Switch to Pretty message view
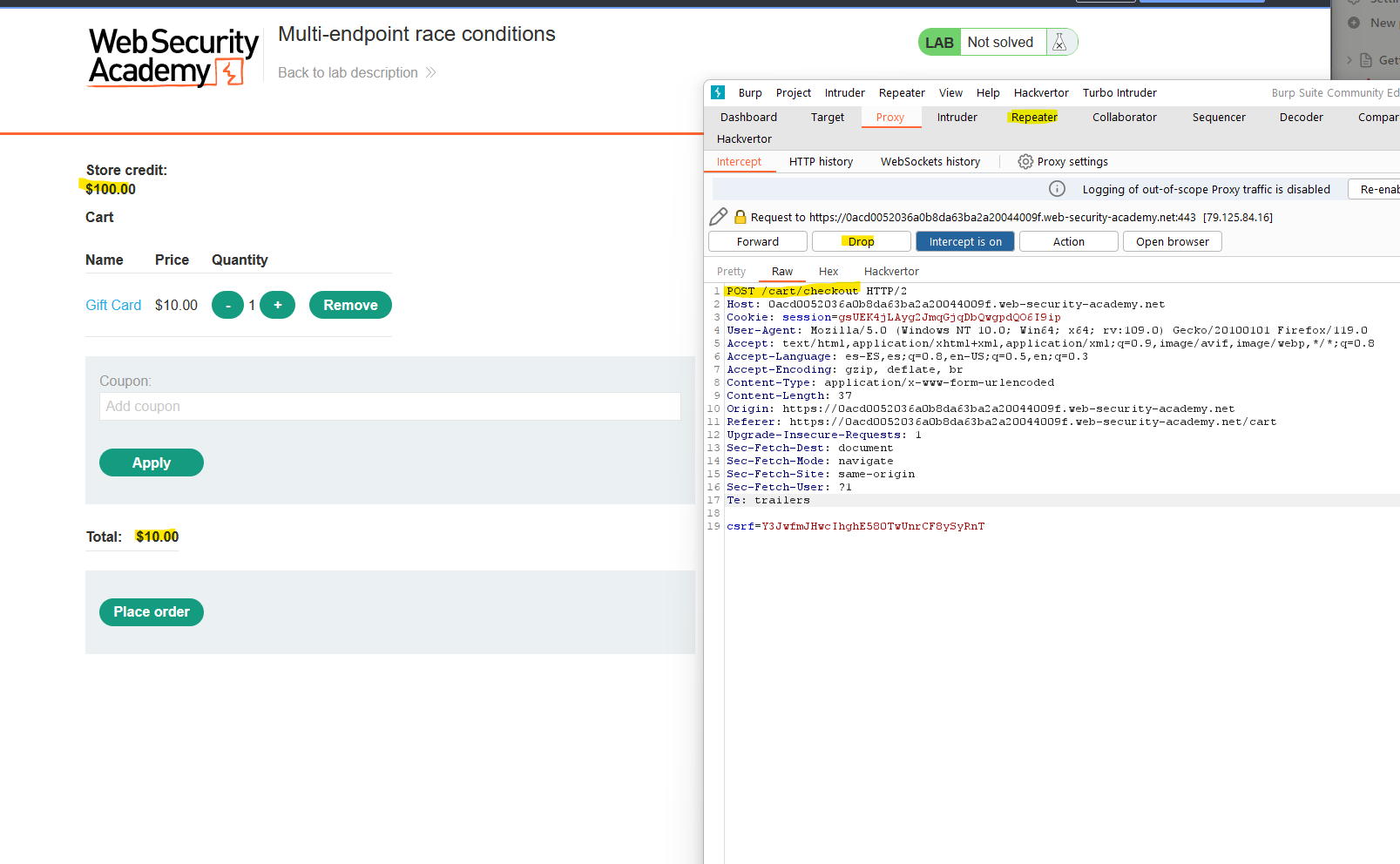Viewport: 1400px width, 864px height. point(732,272)
